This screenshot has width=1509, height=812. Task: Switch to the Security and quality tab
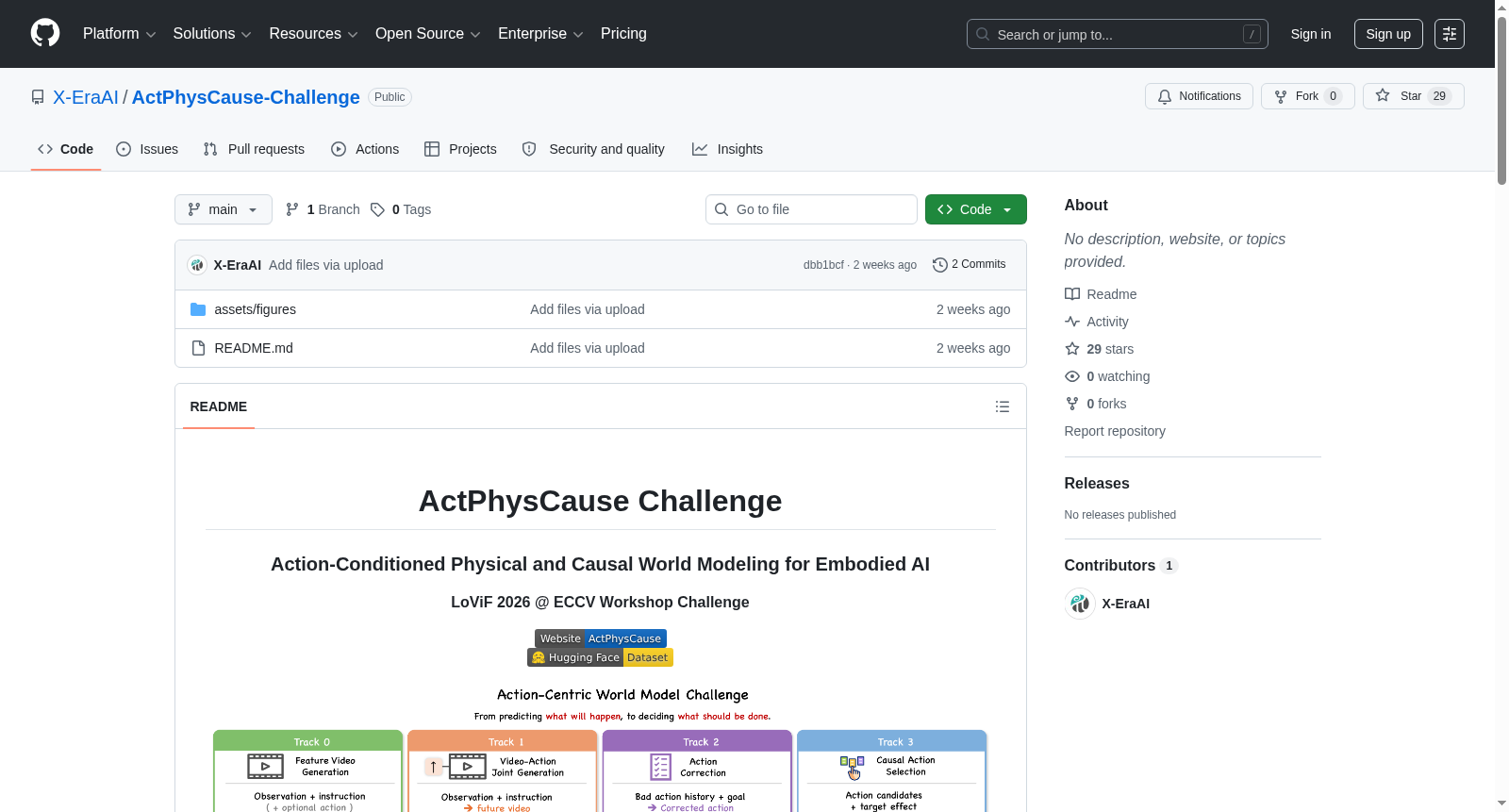pos(593,149)
